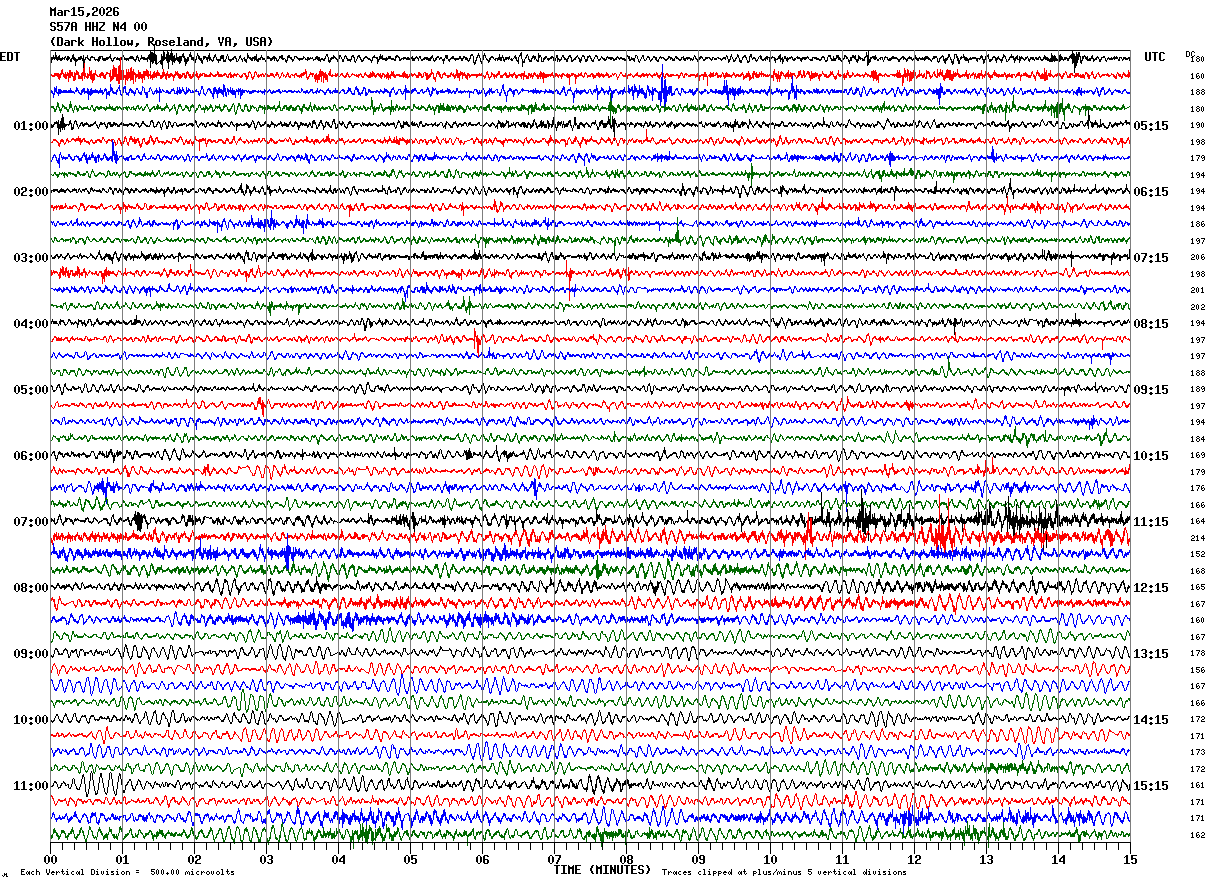
Task: Click the Each Vertical Division 500.00 microvolts note
Action: pyautogui.click(x=127, y=873)
